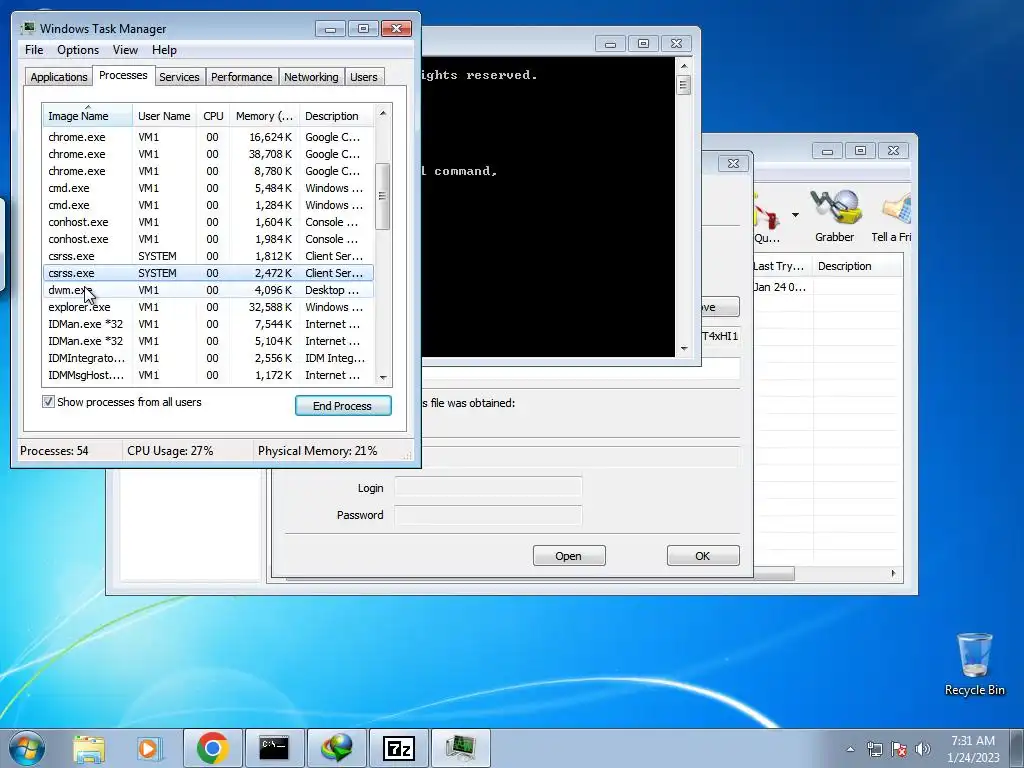Sort processes by CPU column

pyautogui.click(x=213, y=116)
